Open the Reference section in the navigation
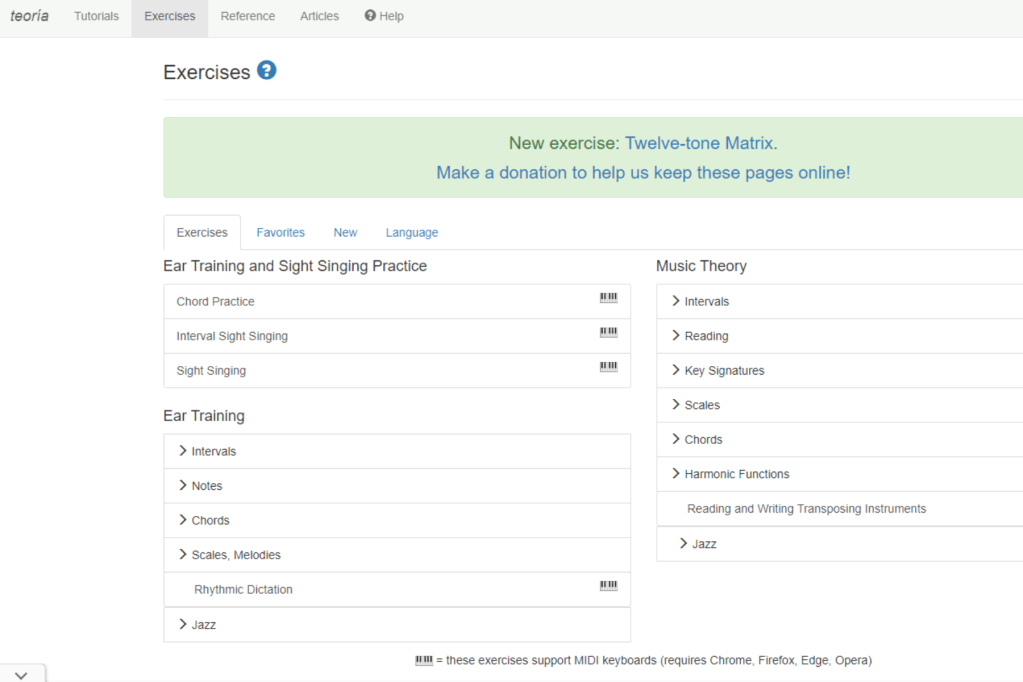Viewport: 1023px width, 682px height. pyautogui.click(x=247, y=16)
